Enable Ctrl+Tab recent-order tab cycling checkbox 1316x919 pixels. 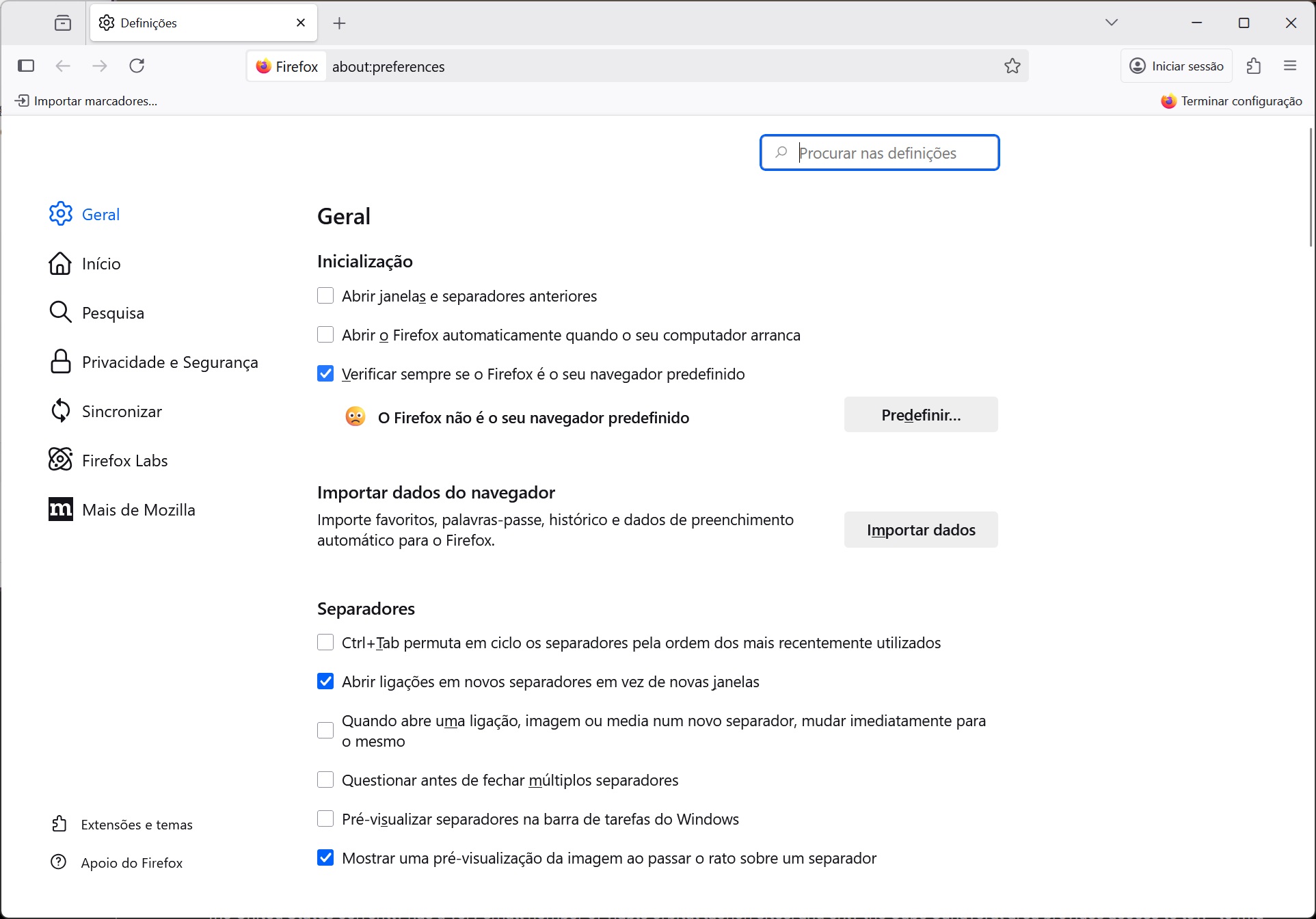click(325, 642)
